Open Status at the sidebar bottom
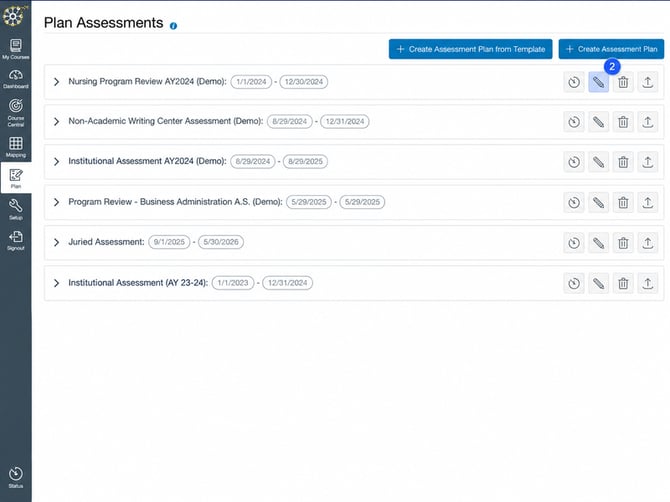The image size is (670, 502). [16, 477]
